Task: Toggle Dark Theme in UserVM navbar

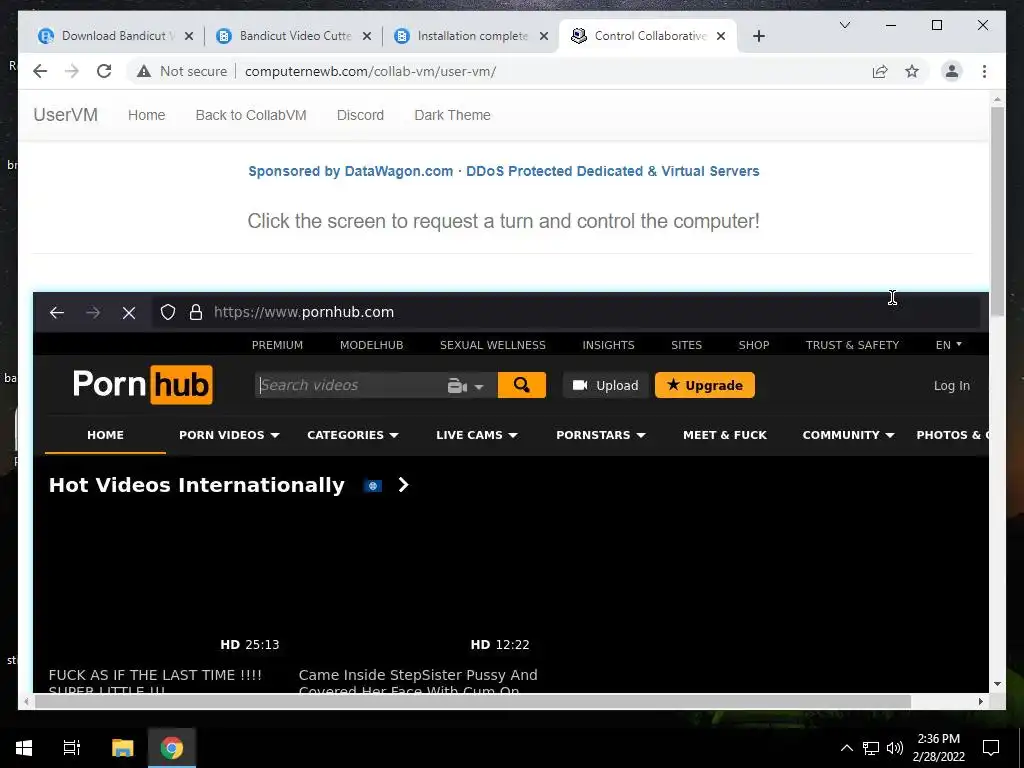Action: tap(453, 115)
